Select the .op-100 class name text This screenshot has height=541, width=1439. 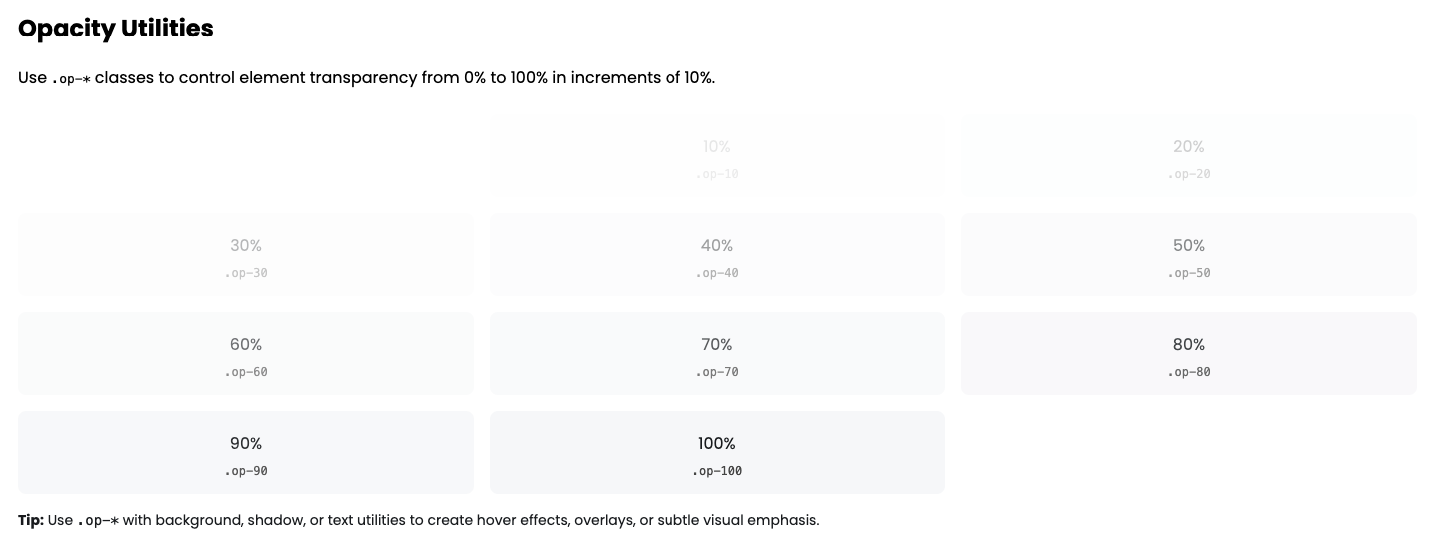[717, 471]
